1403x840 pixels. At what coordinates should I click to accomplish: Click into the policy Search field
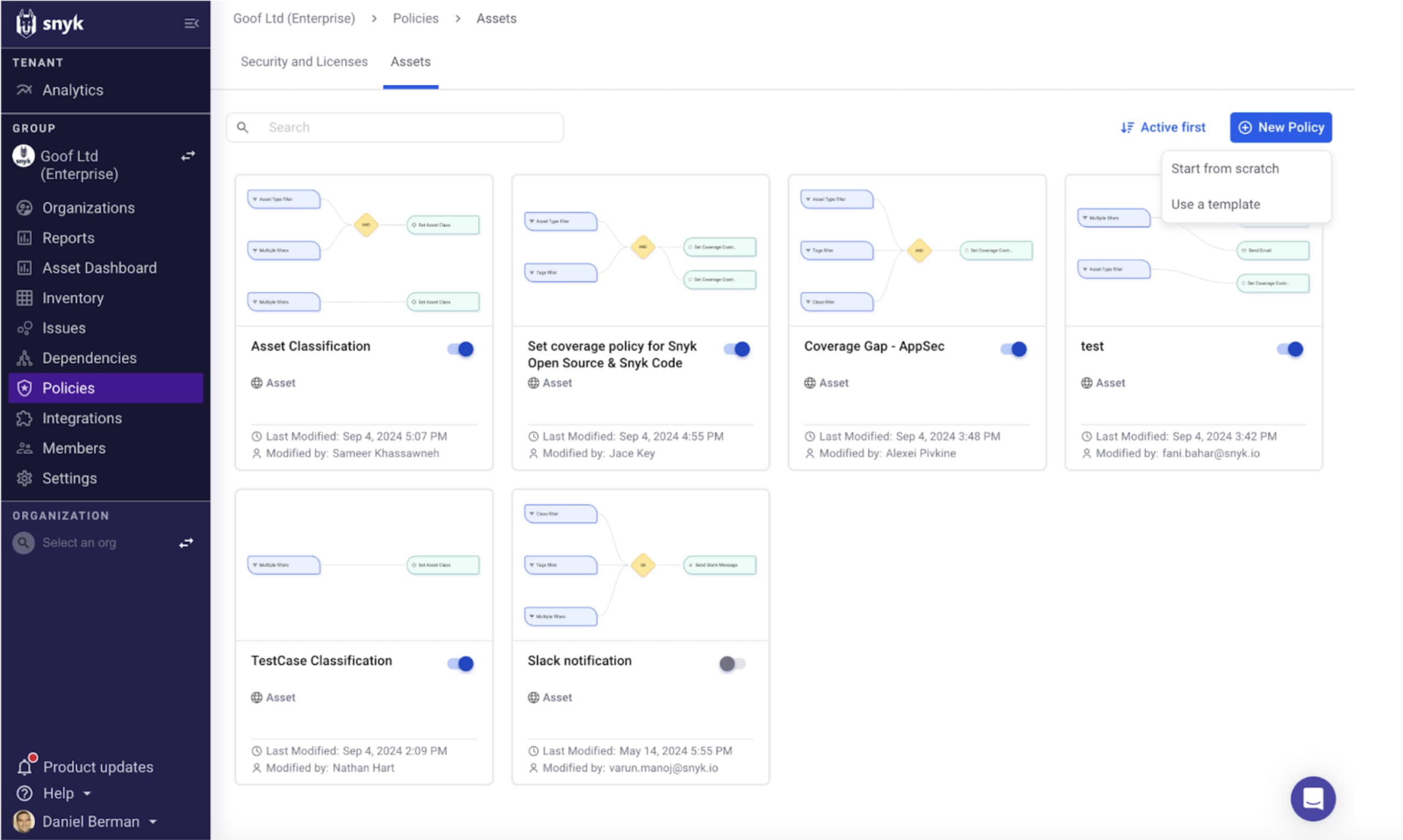tap(395, 127)
